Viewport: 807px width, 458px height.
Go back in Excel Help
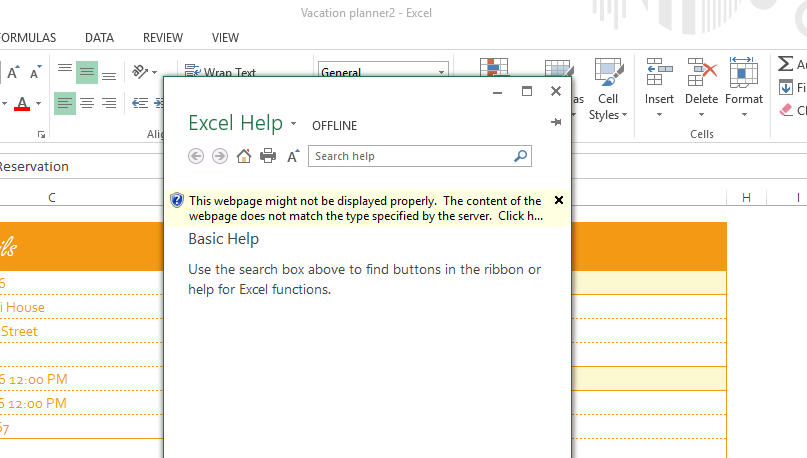[x=196, y=156]
